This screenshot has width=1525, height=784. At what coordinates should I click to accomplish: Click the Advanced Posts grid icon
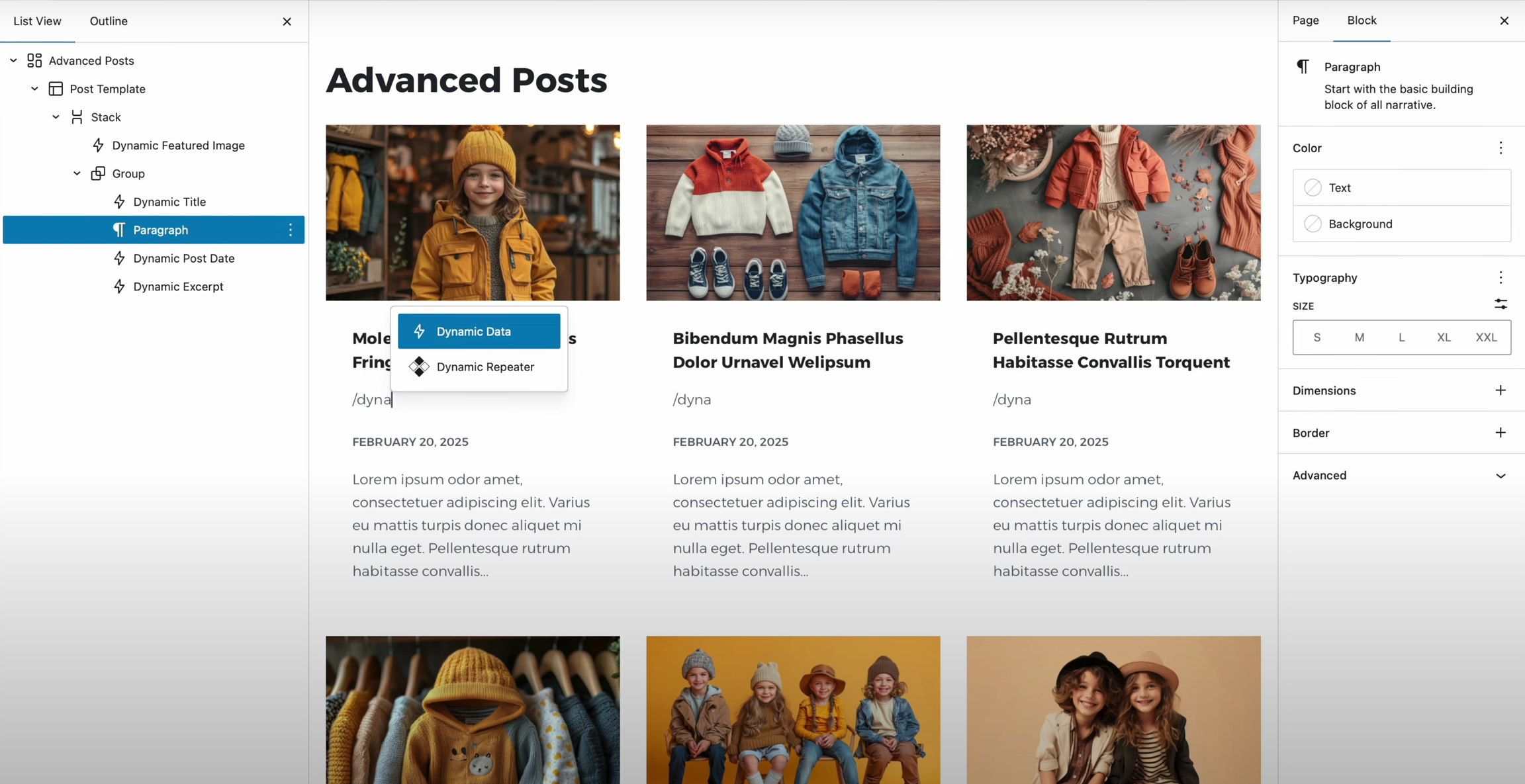(x=34, y=60)
